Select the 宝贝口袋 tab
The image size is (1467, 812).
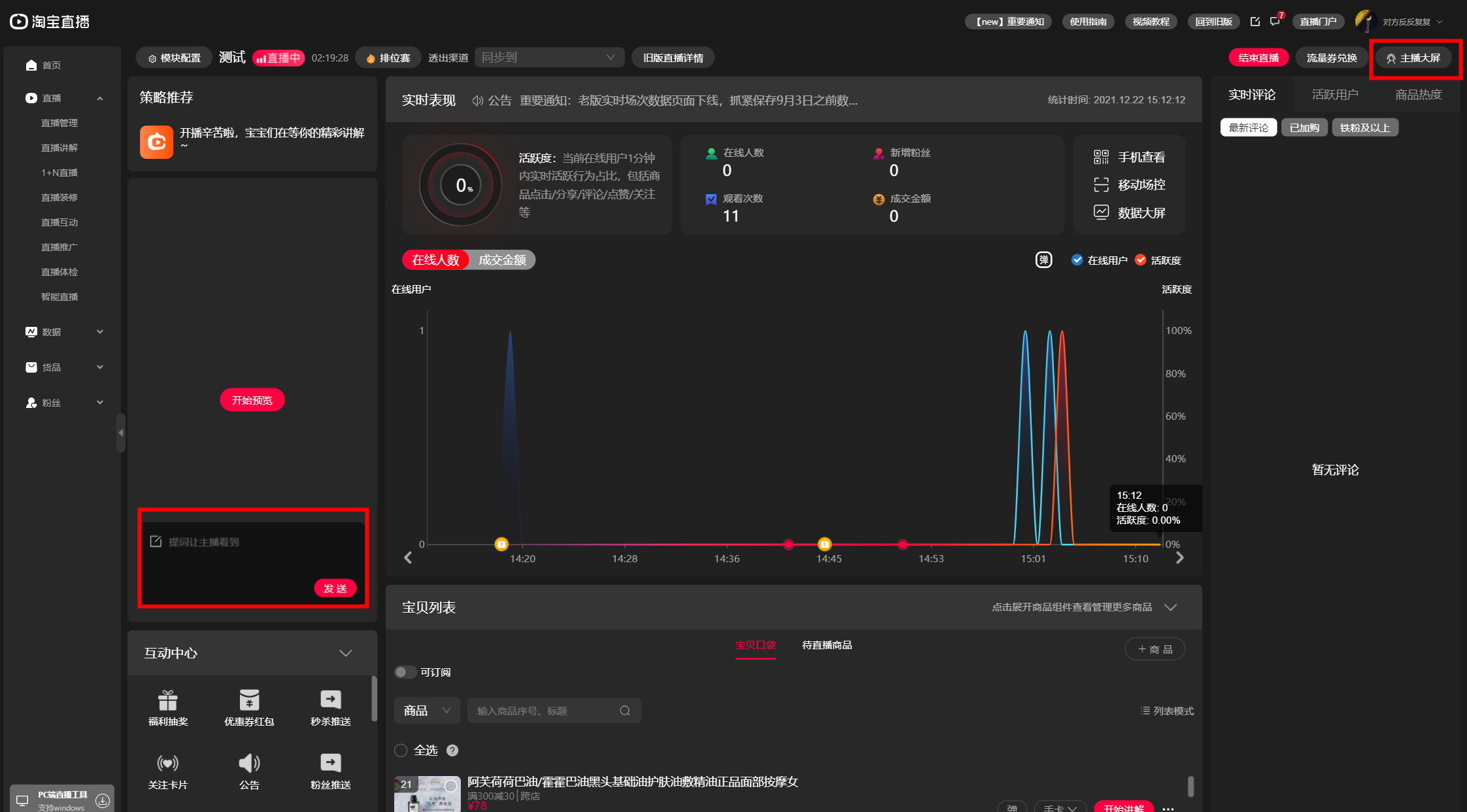[x=755, y=645]
